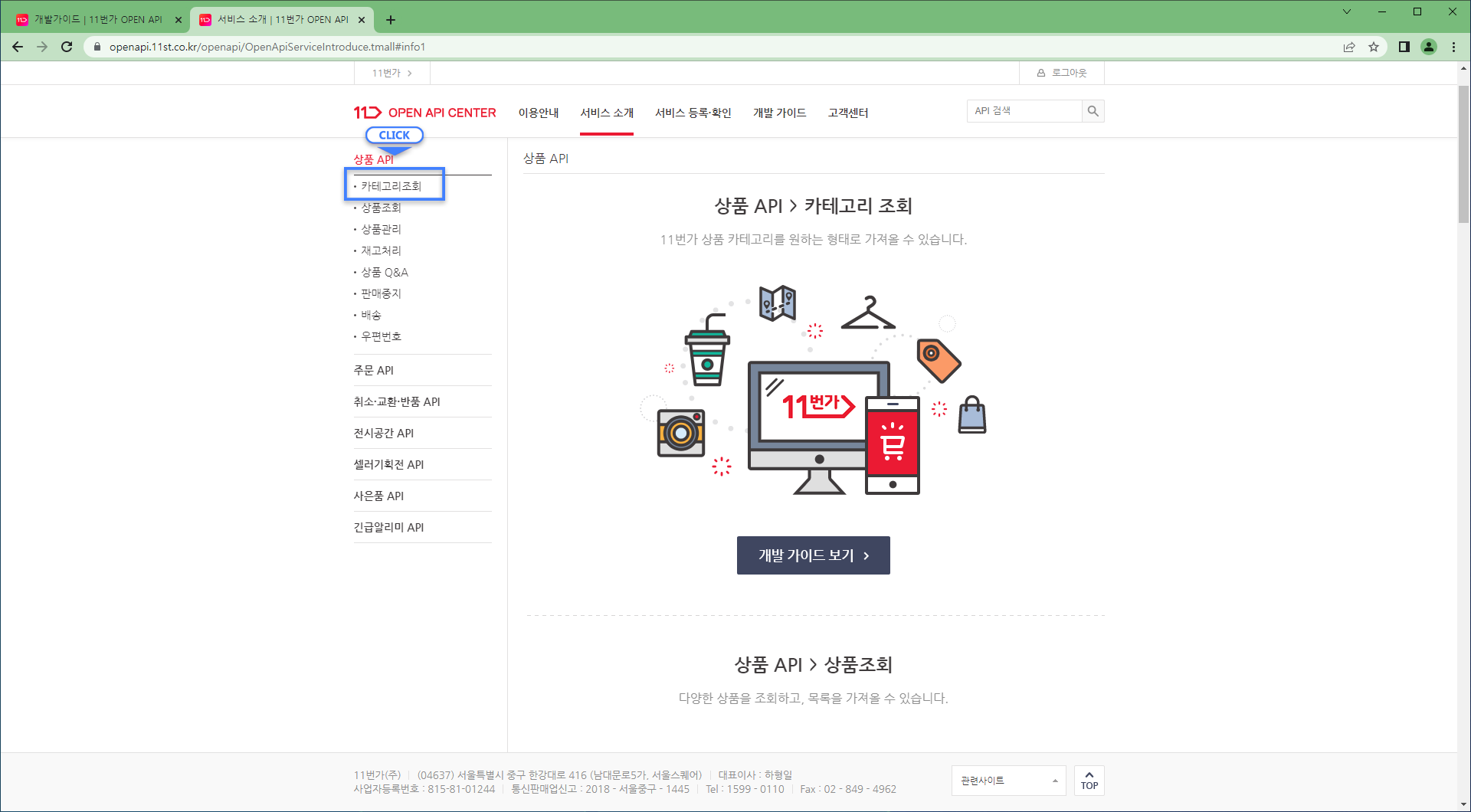Select 우편번호 in the sidebar

click(381, 336)
